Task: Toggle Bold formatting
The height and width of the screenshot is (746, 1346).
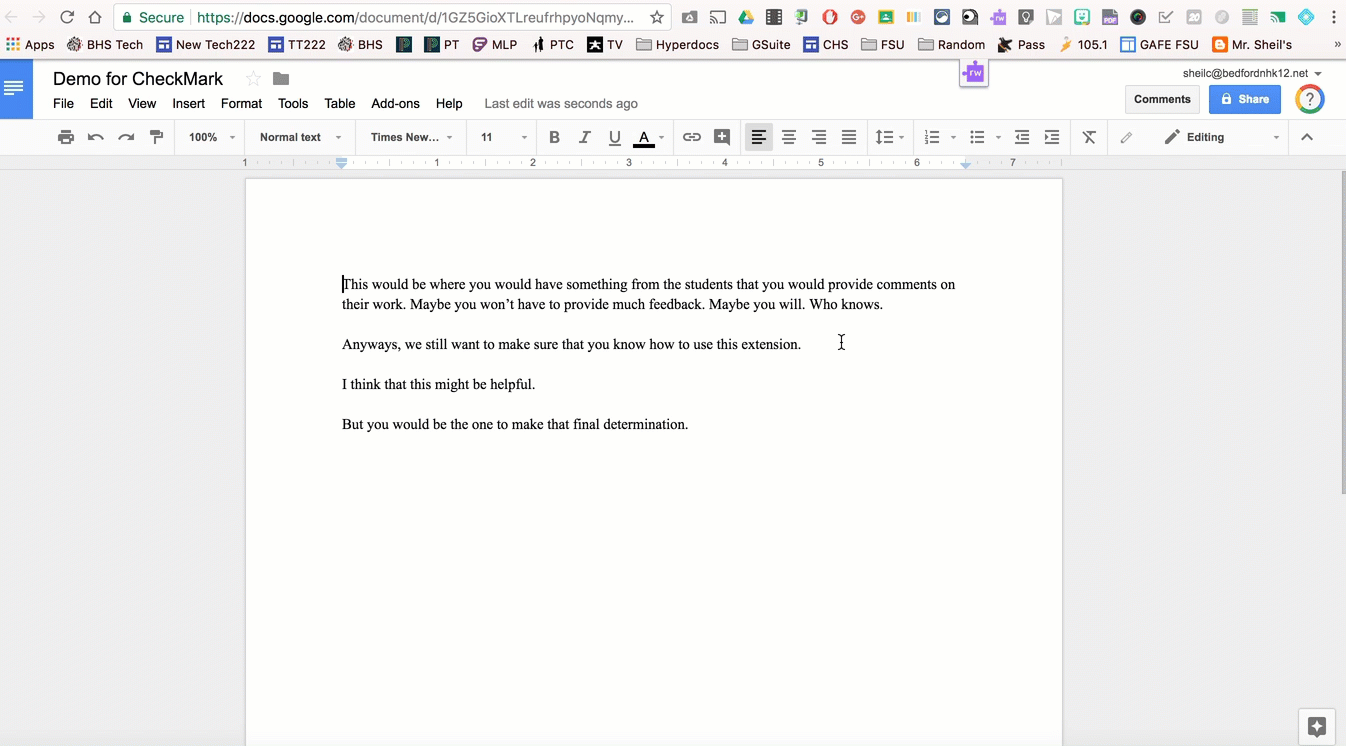Action: [x=554, y=137]
